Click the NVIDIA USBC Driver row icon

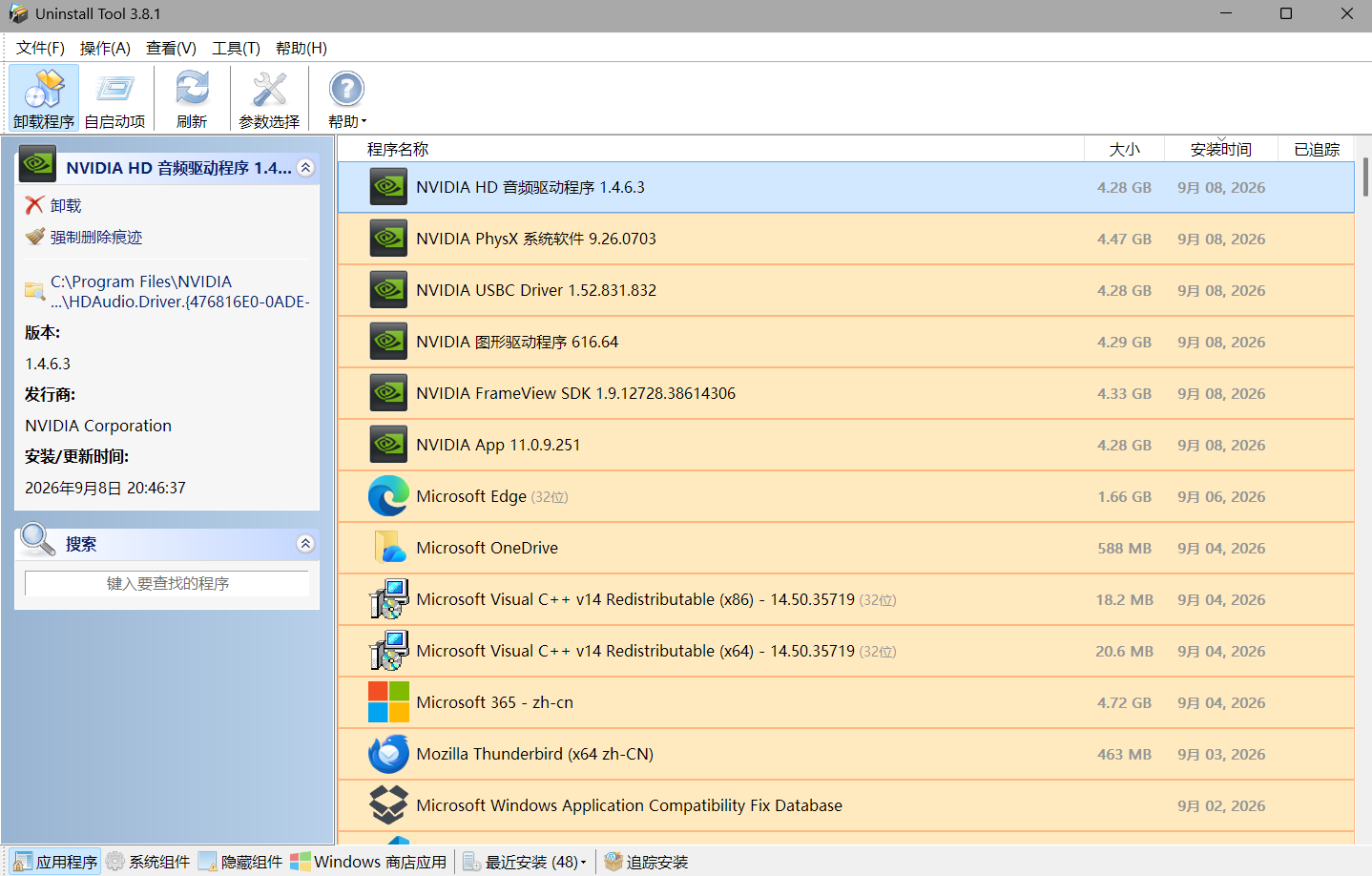pos(388,290)
